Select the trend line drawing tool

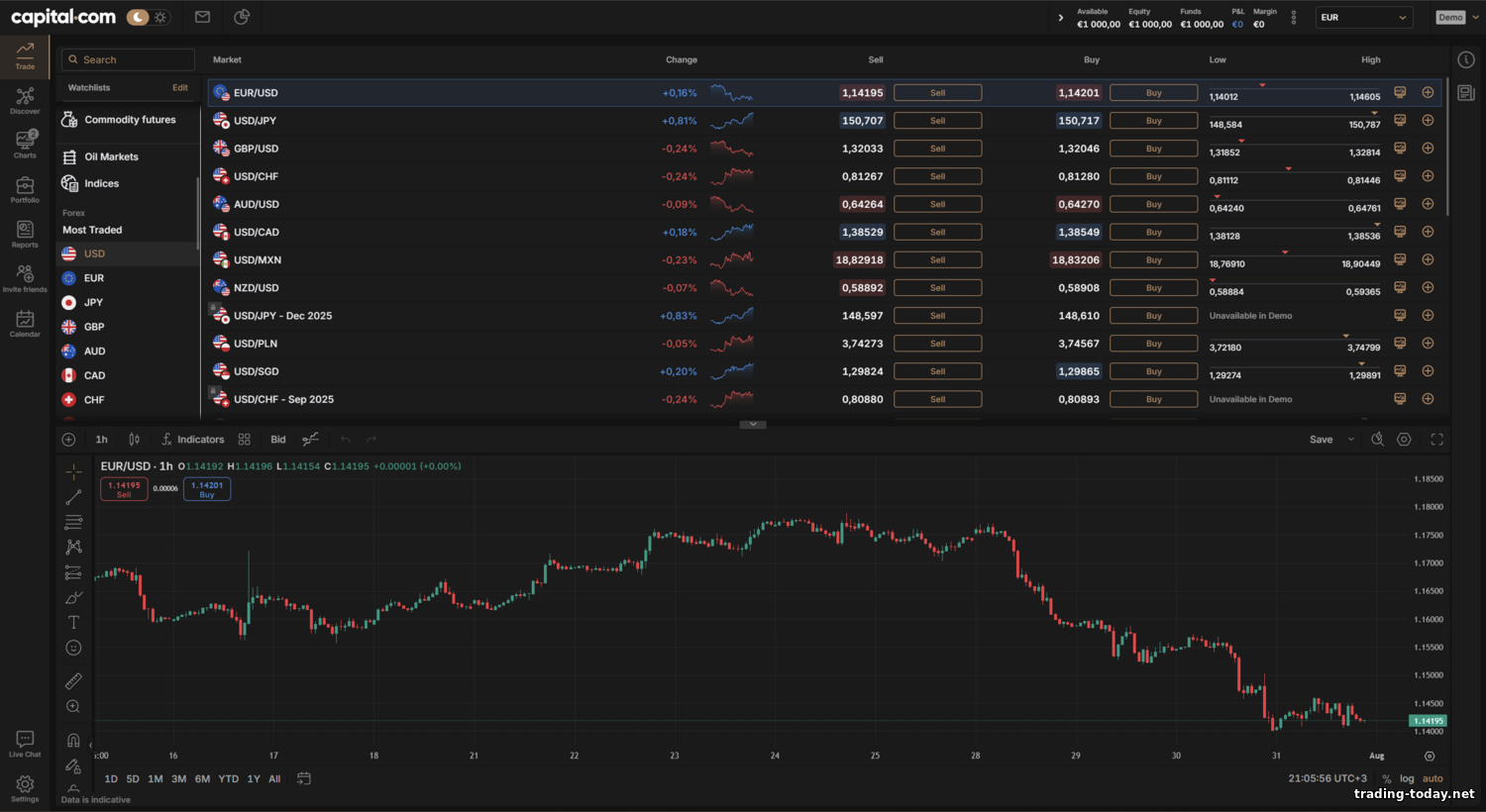73,497
